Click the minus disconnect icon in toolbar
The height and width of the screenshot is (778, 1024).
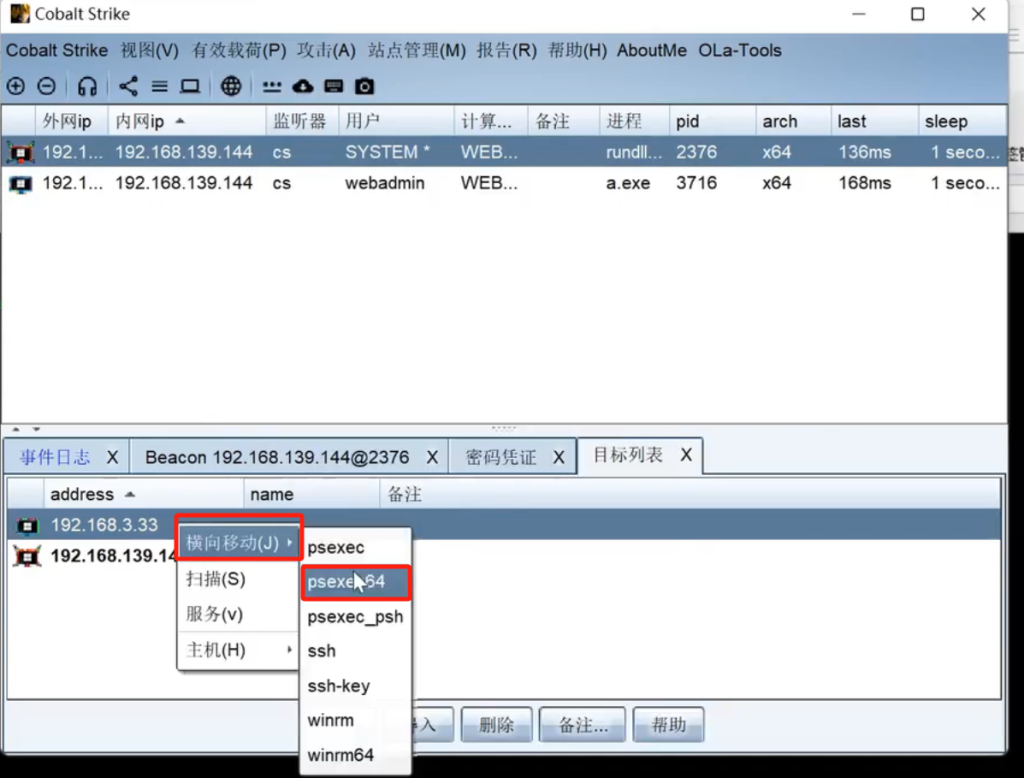[x=46, y=86]
